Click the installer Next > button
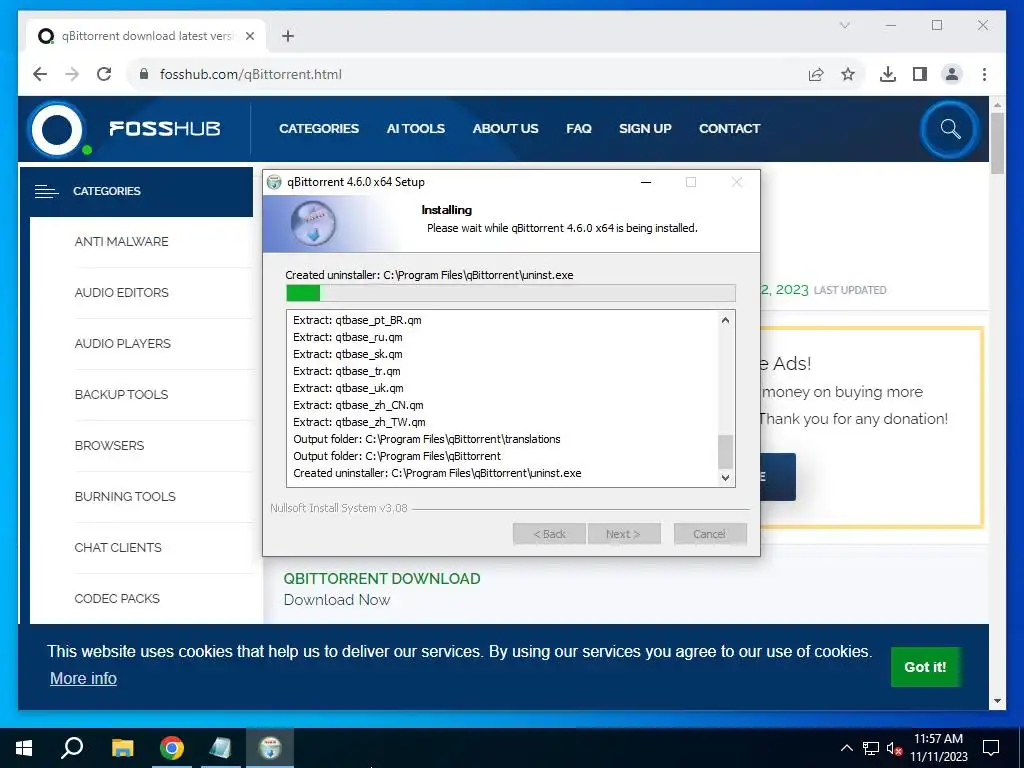The image size is (1024, 768). coord(624,534)
